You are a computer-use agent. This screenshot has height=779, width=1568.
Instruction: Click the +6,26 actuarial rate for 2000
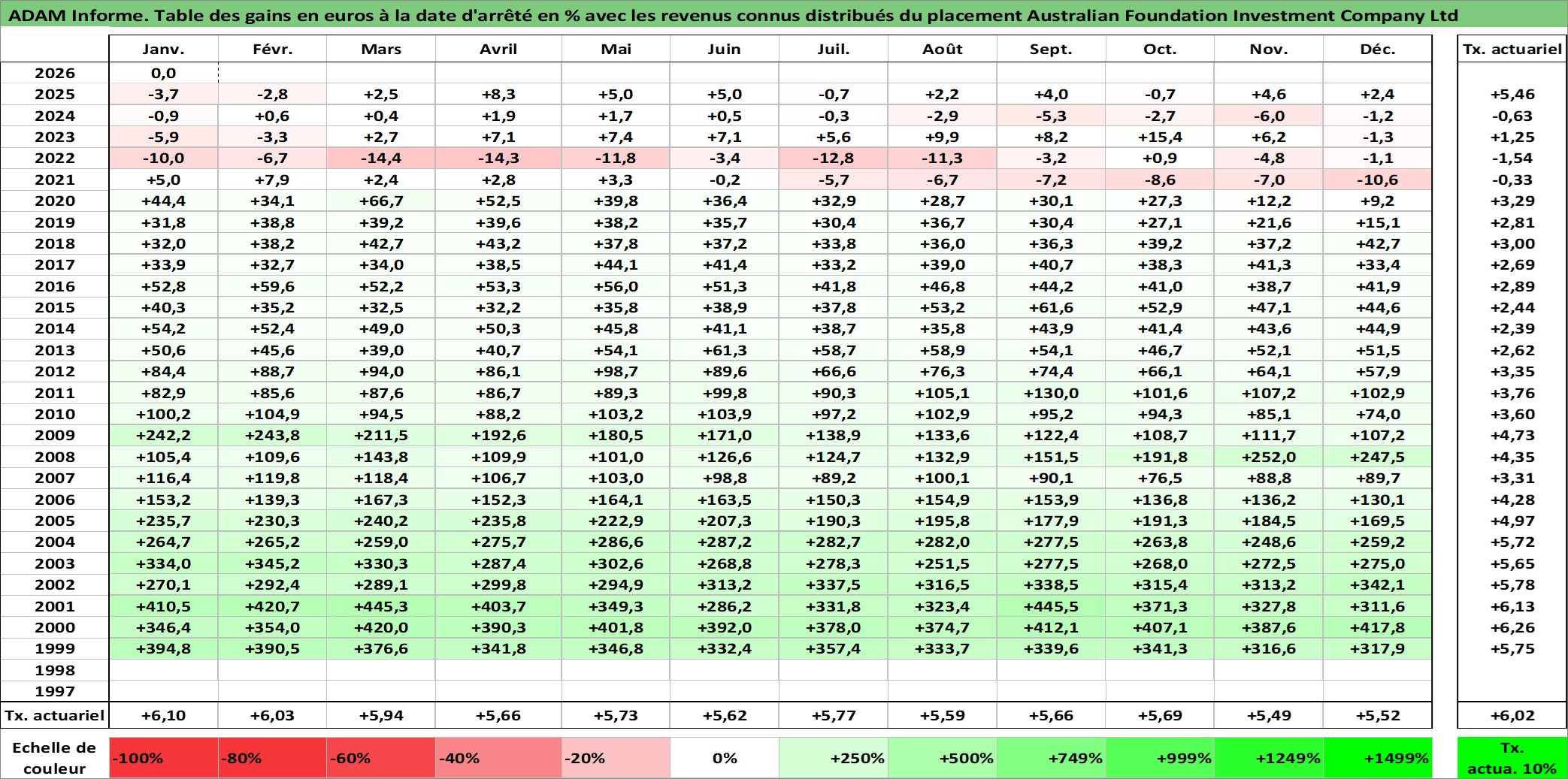tap(1512, 627)
